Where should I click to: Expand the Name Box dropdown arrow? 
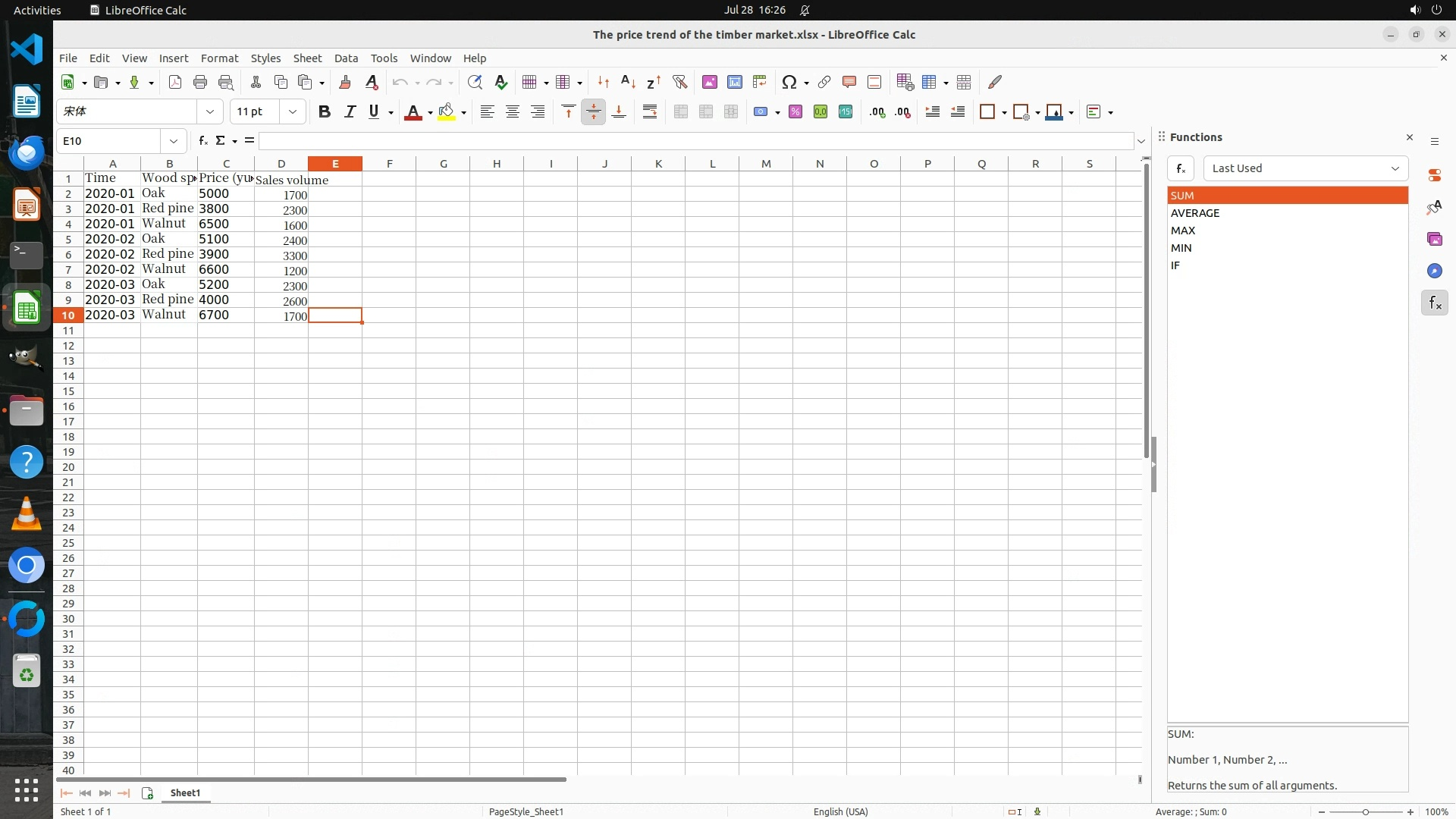[174, 141]
